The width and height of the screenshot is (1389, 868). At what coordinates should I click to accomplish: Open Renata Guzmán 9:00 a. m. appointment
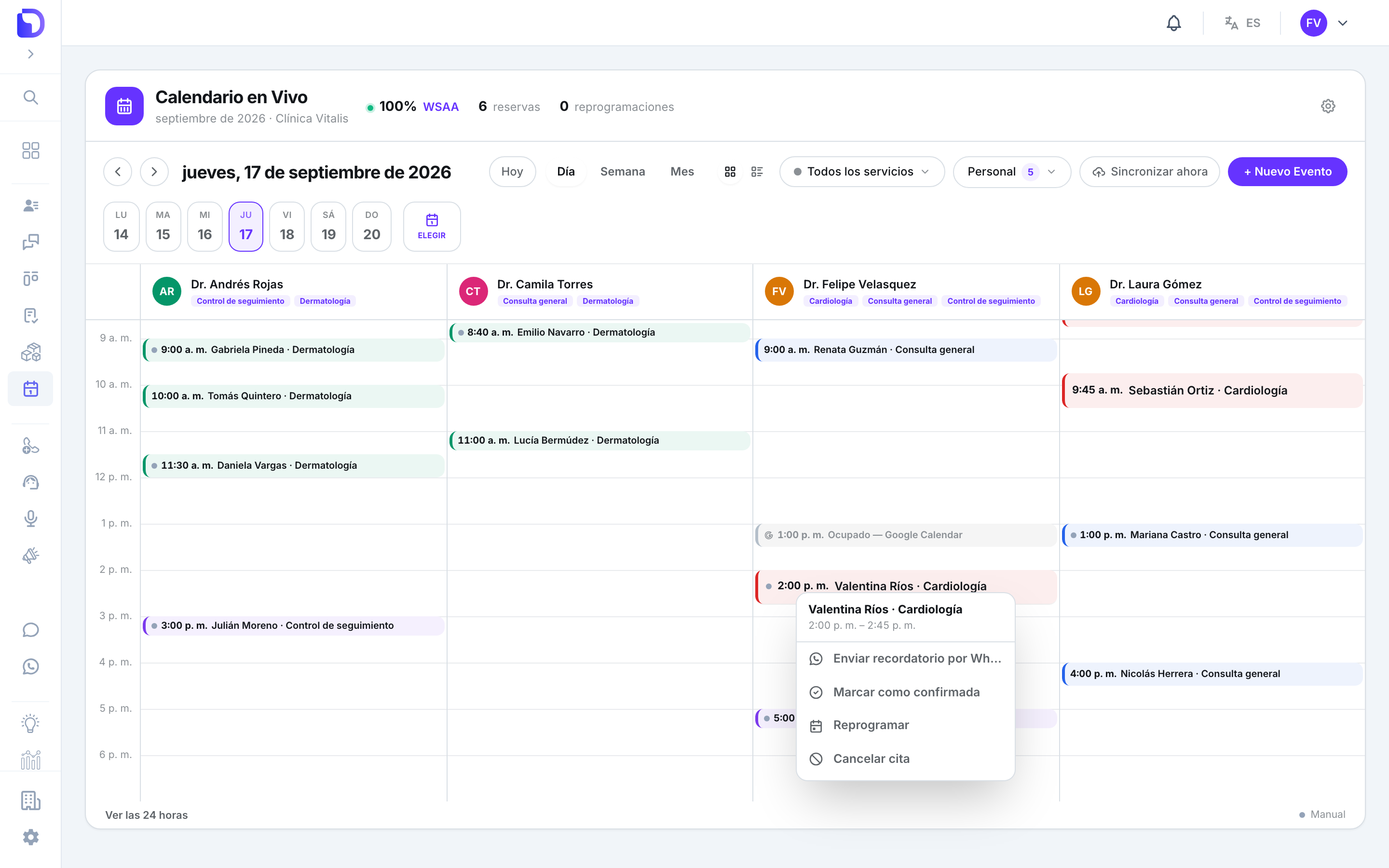906,350
